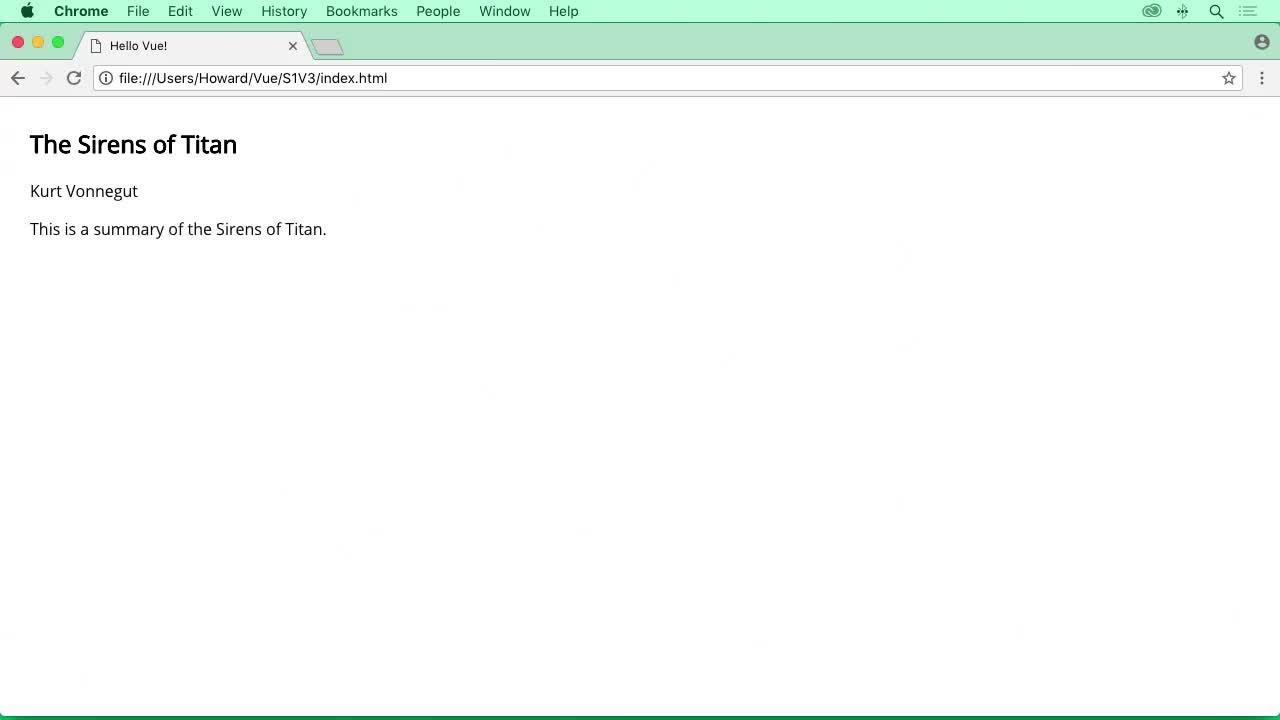Open the Edit menu
The height and width of the screenshot is (720, 1280).
180,11
